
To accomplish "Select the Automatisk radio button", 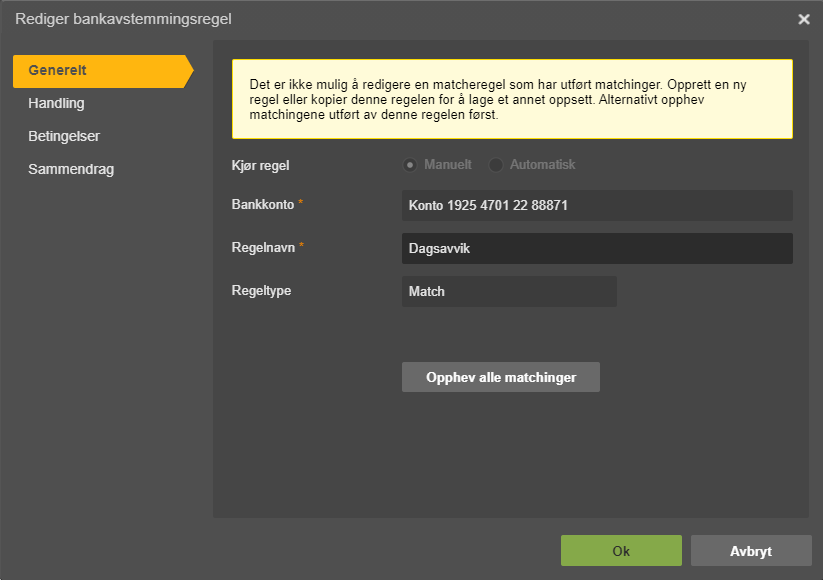I will click(495, 165).
